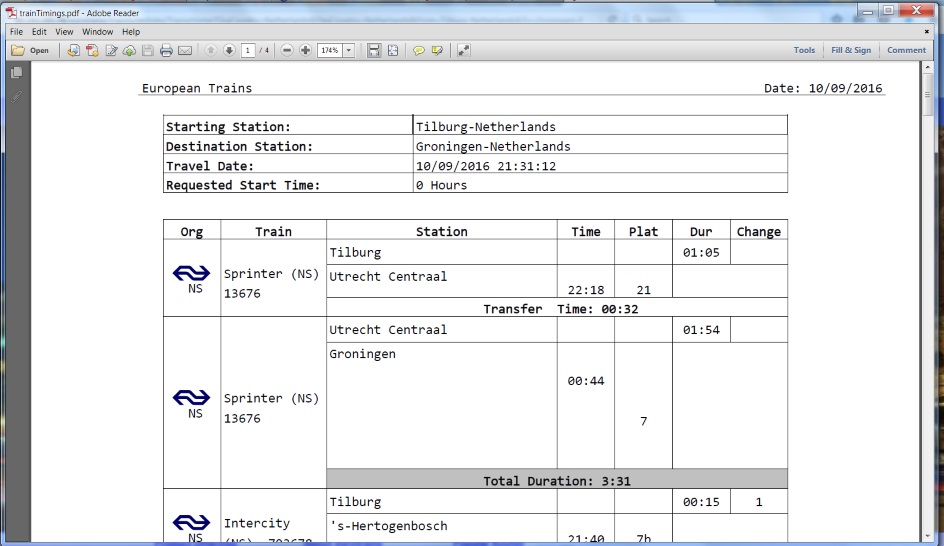
Task: Click the fit one full page icon
Action: point(393,51)
